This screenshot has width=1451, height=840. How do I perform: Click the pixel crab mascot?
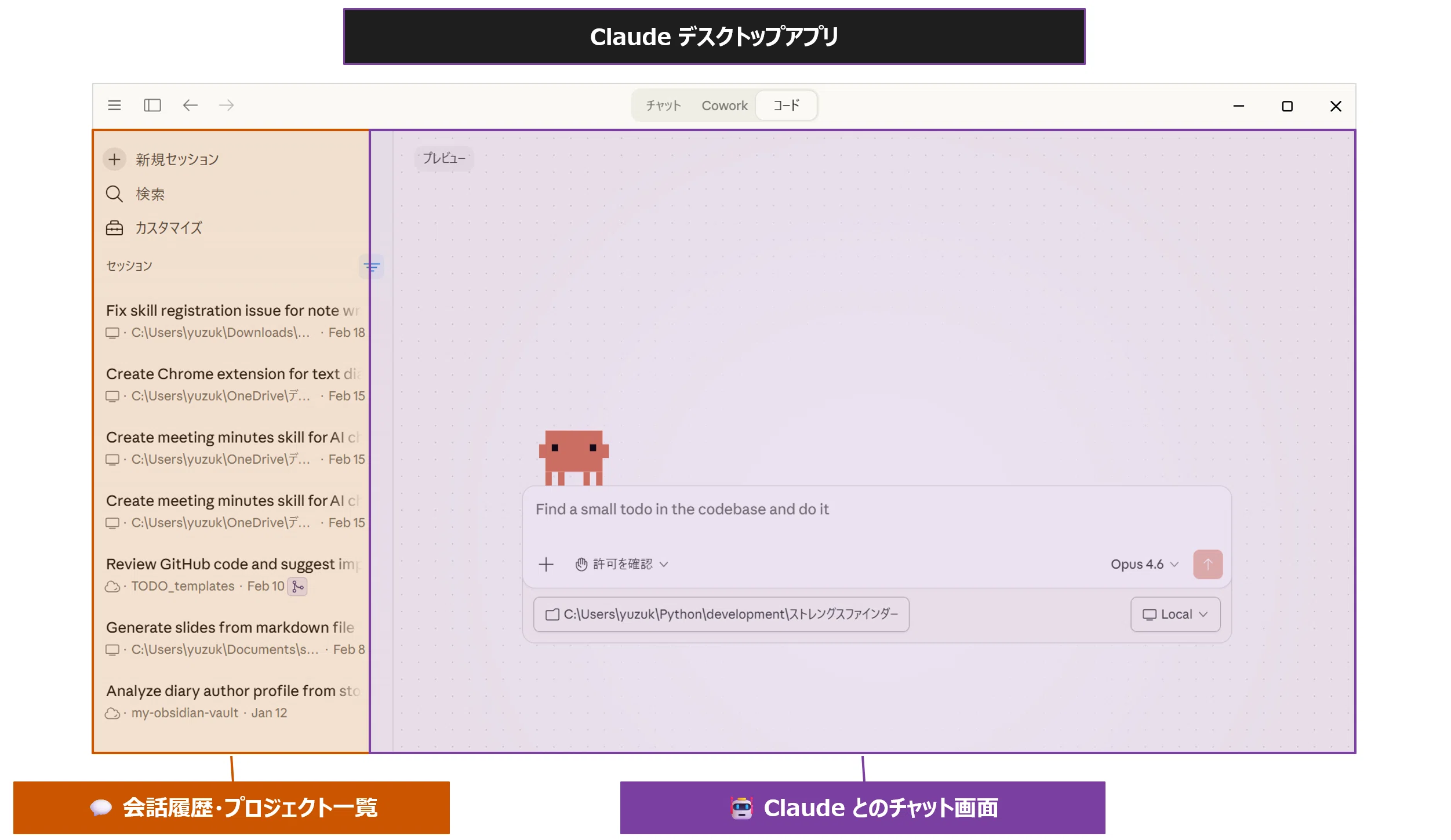573,457
